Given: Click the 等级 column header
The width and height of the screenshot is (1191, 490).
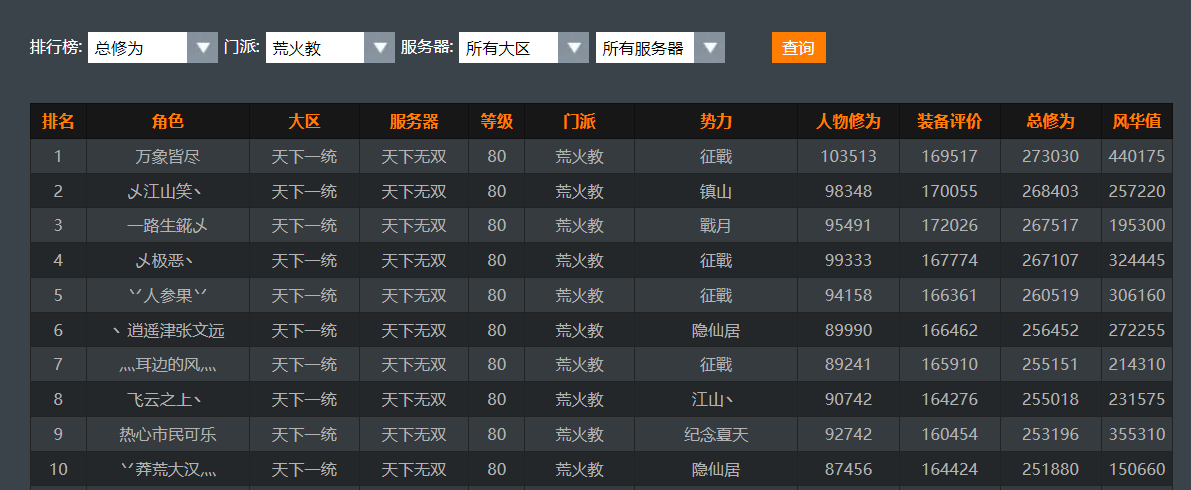Looking at the screenshot, I should 496,122.
